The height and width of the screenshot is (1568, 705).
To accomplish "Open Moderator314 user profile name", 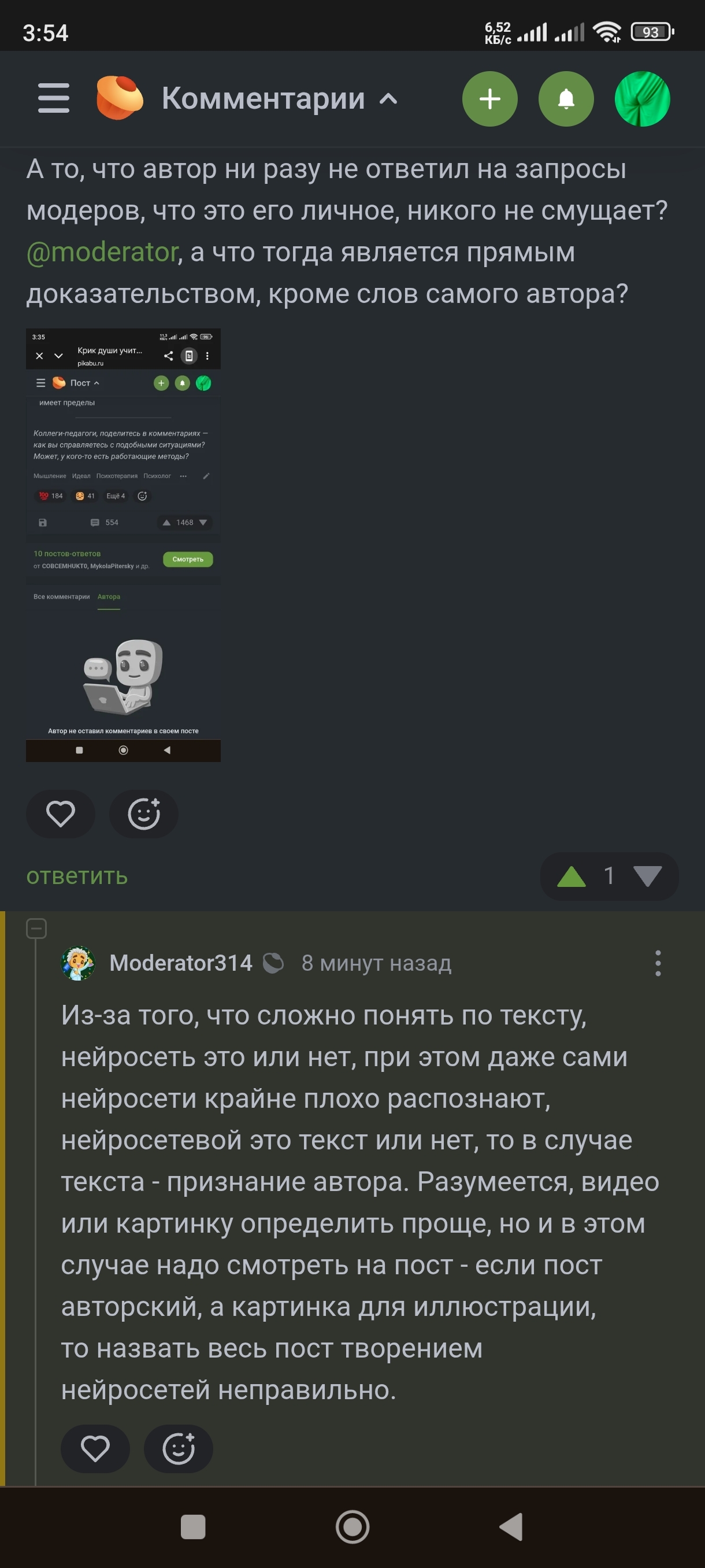I will pyautogui.click(x=181, y=963).
